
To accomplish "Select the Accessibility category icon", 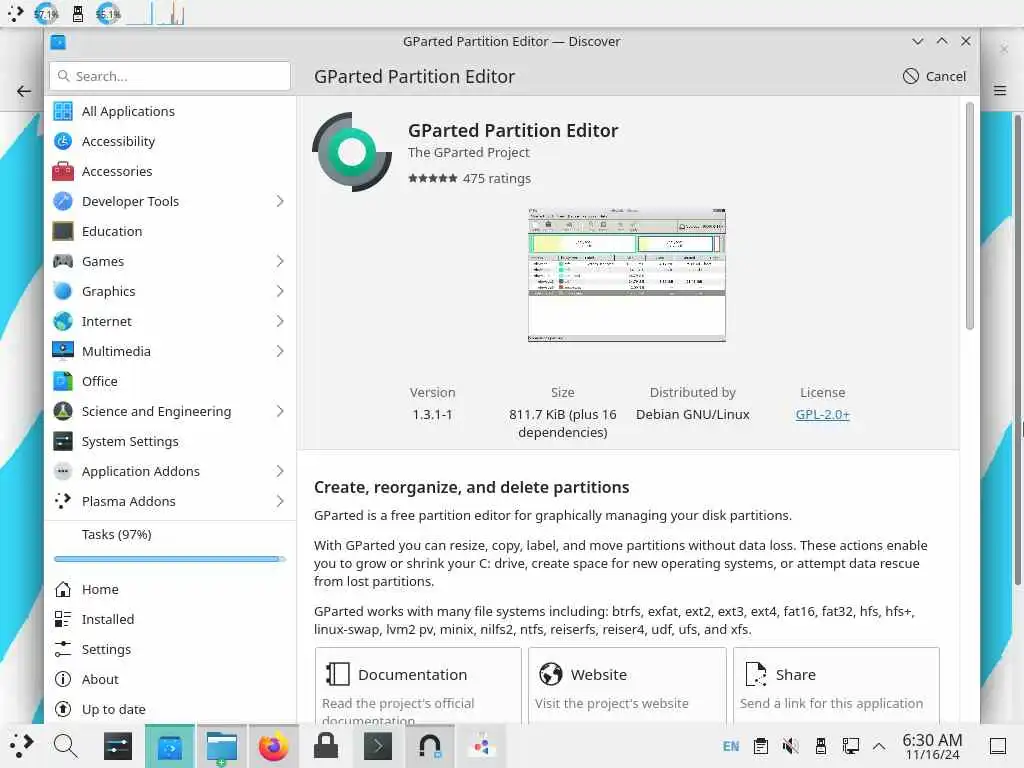I will [x=63, y=141].
